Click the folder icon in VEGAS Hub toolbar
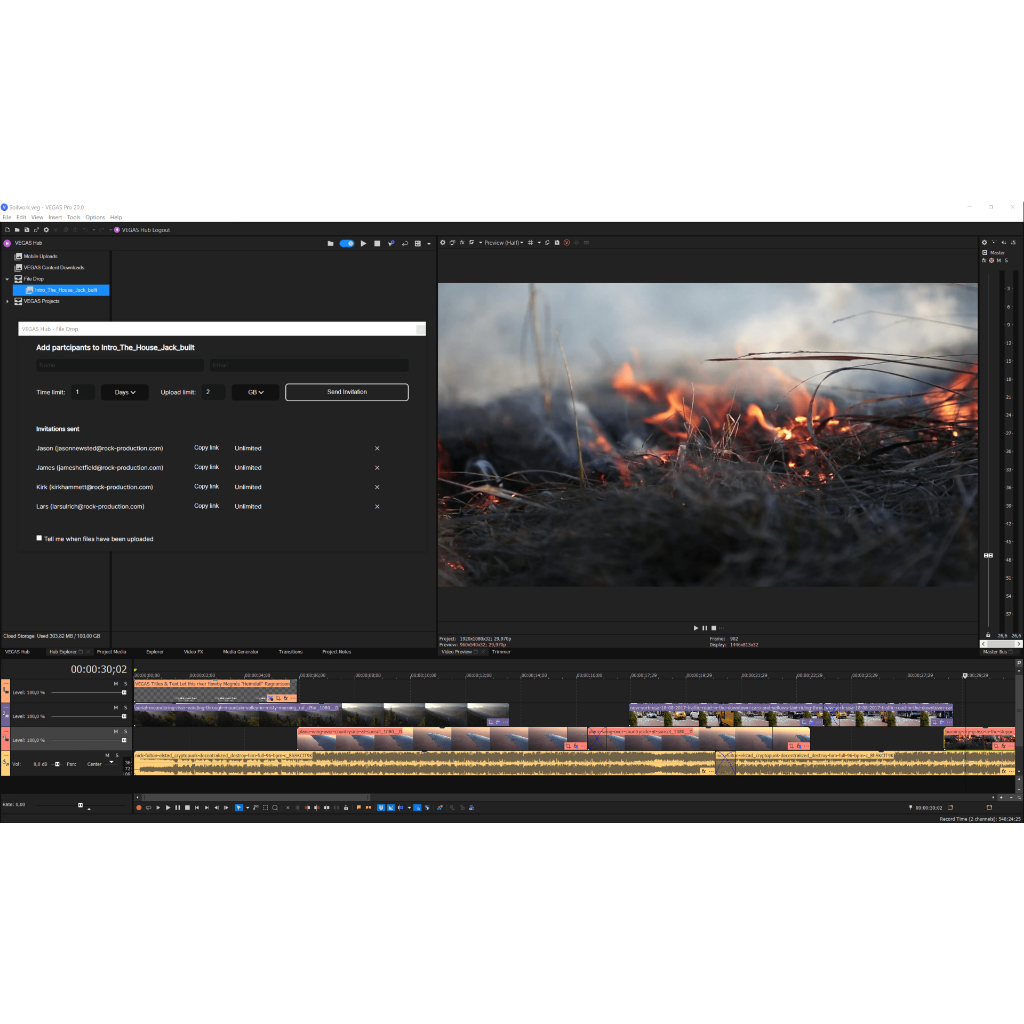The image size is (1024, 1024). [330, 243]
